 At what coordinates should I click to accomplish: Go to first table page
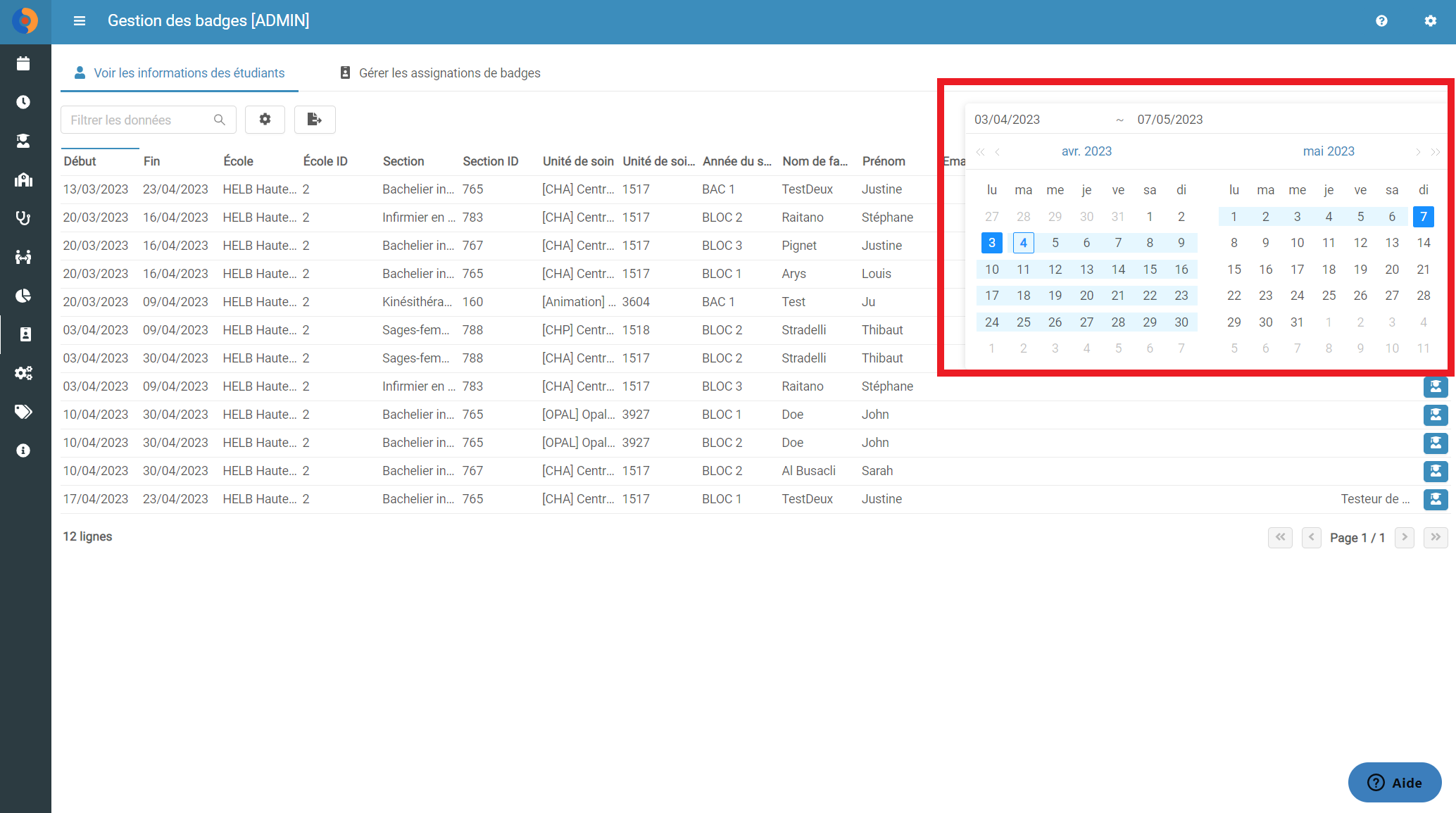[1280, 537]
